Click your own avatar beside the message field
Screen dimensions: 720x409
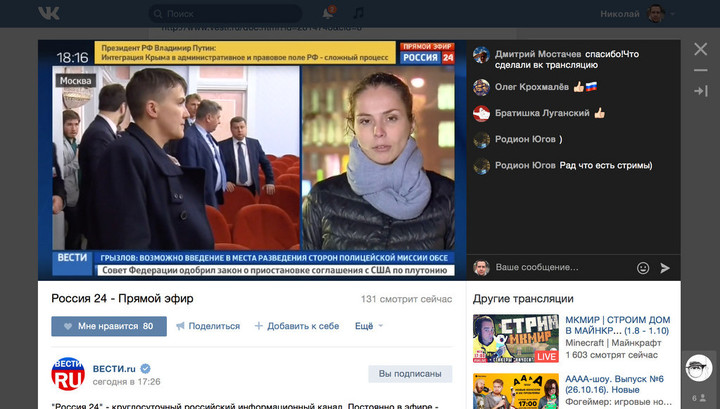(x=481, y=268)
